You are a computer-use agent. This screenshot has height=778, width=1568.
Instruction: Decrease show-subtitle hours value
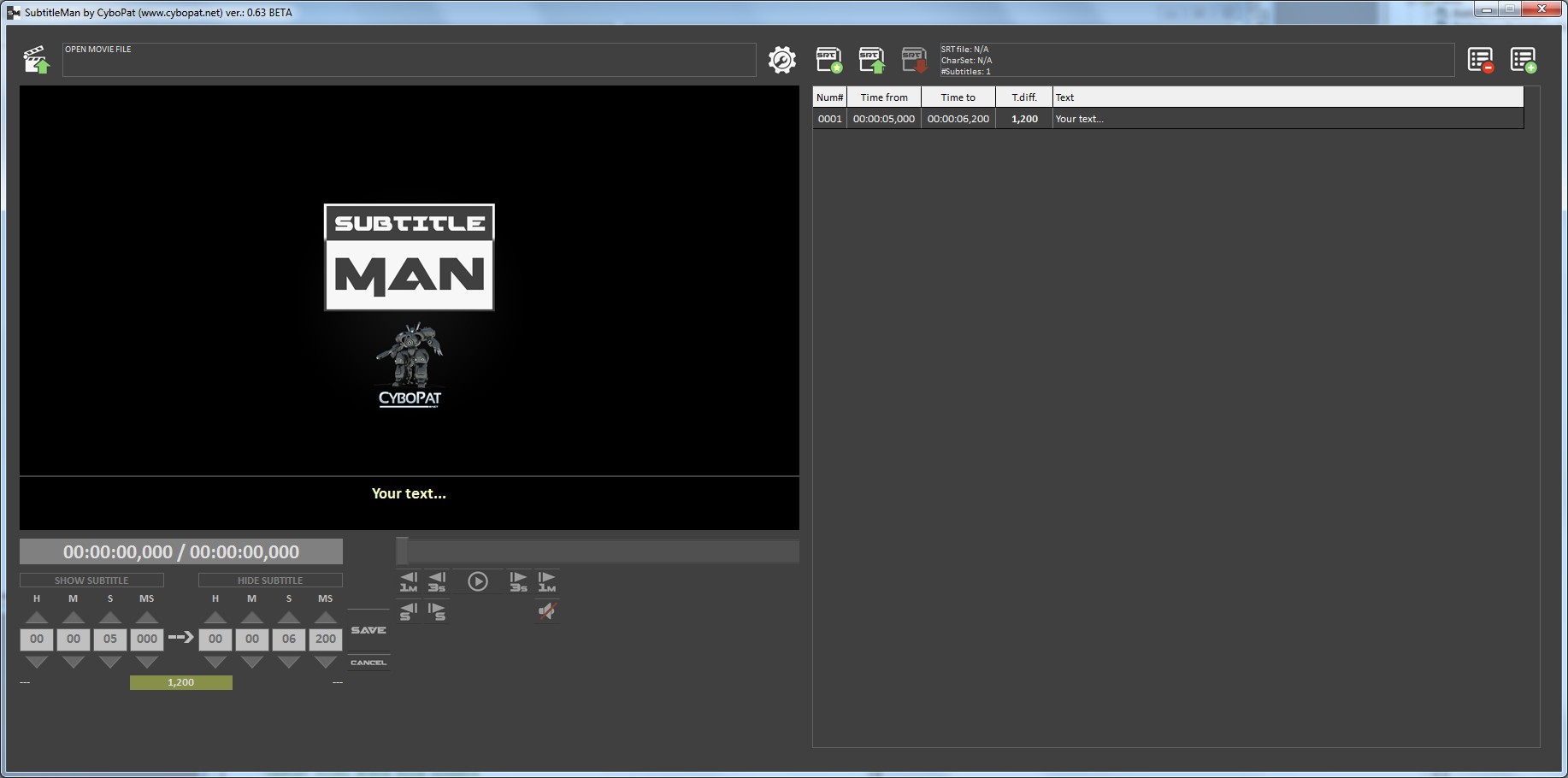37,662
